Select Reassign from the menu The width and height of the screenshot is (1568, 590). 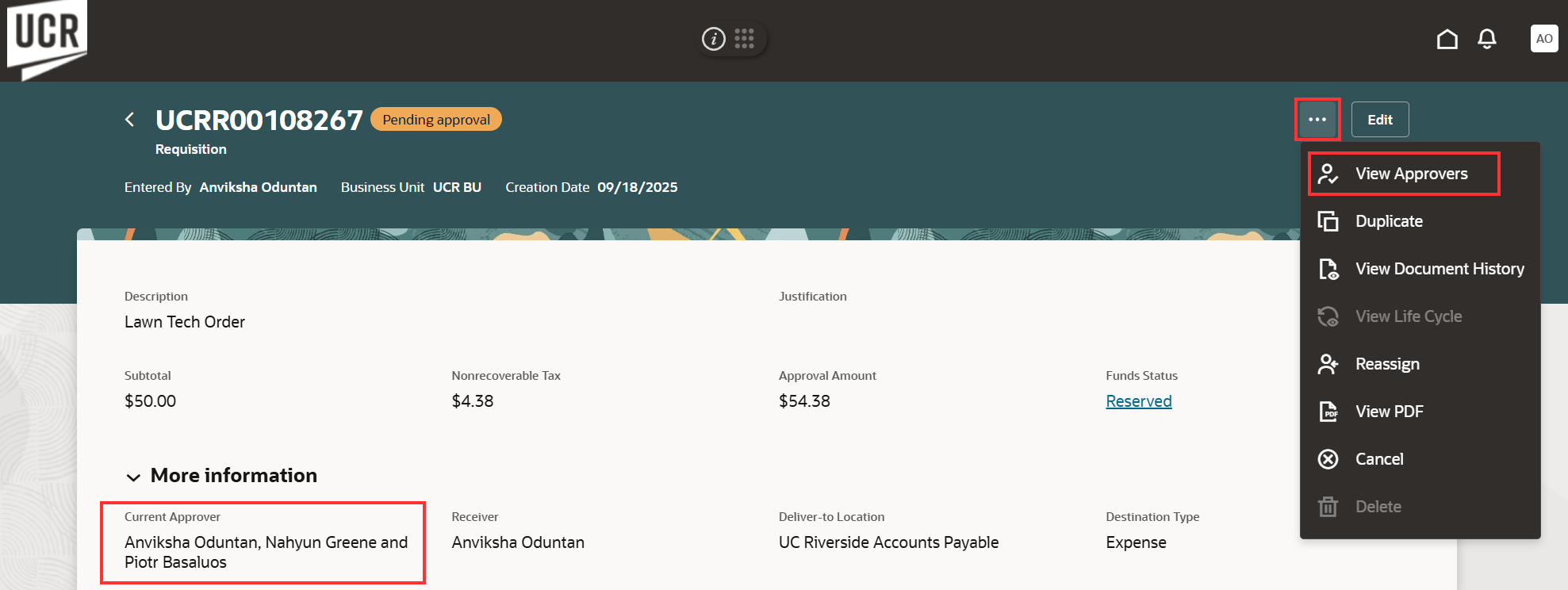pyautogui.click(x=1387, y=364)
